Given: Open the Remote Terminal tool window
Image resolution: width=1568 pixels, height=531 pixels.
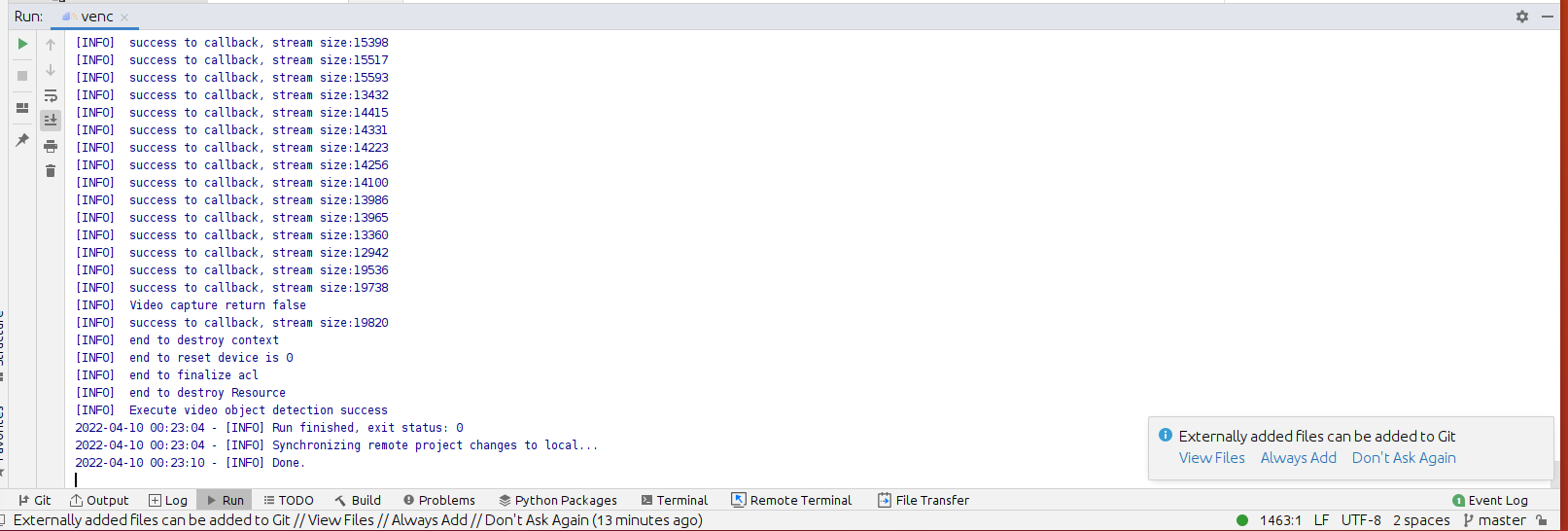Looking at the screenshot, I should coord(791,500).
